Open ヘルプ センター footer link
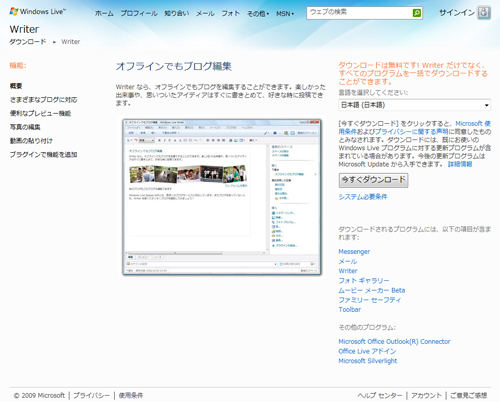The height and width of the screenshot is (402, 500). 380,395
